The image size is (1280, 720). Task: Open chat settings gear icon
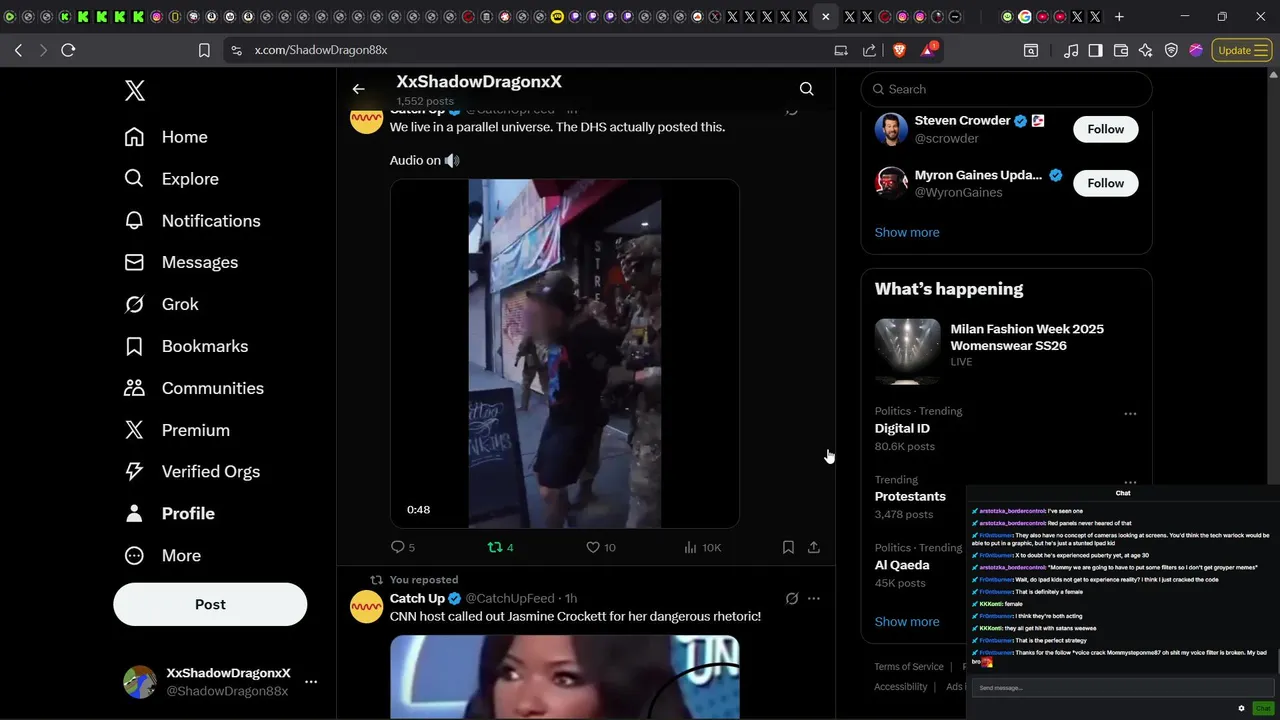[1241, 708]
